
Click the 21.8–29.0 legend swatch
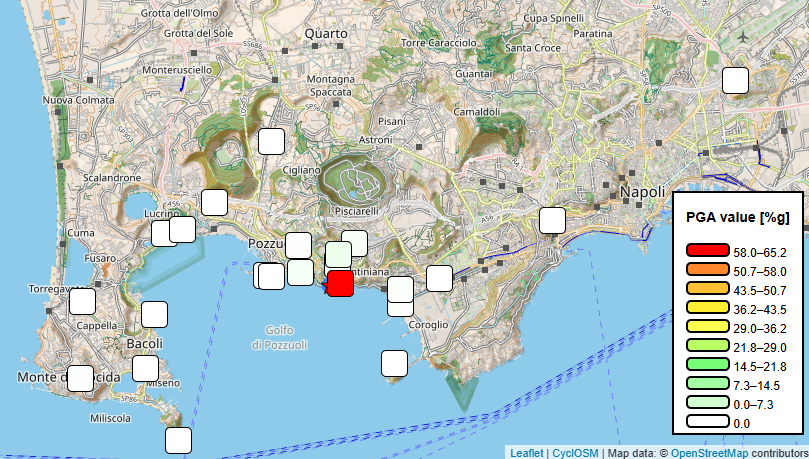(x=708, y=345)
